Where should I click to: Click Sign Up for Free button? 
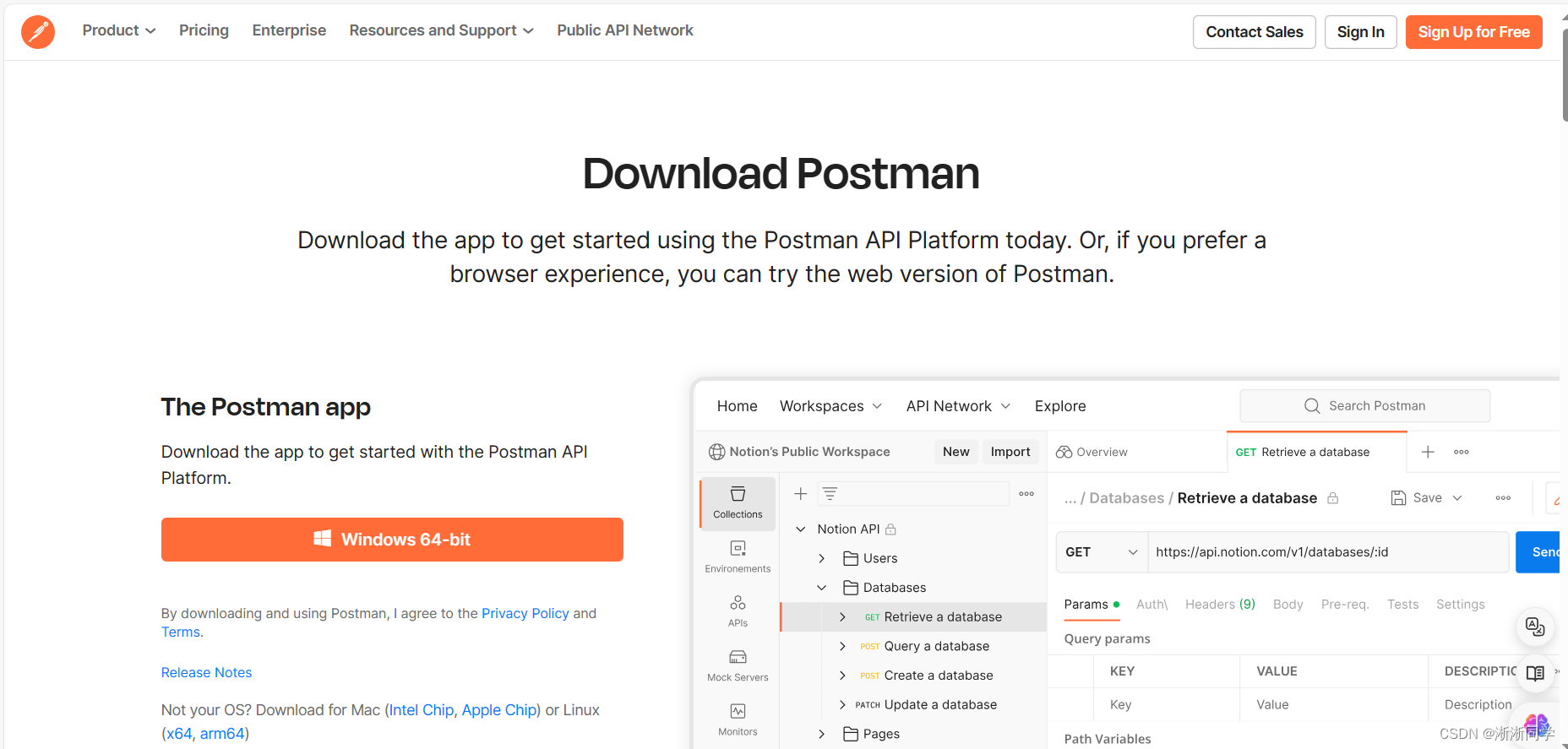tap(1473, 32)
